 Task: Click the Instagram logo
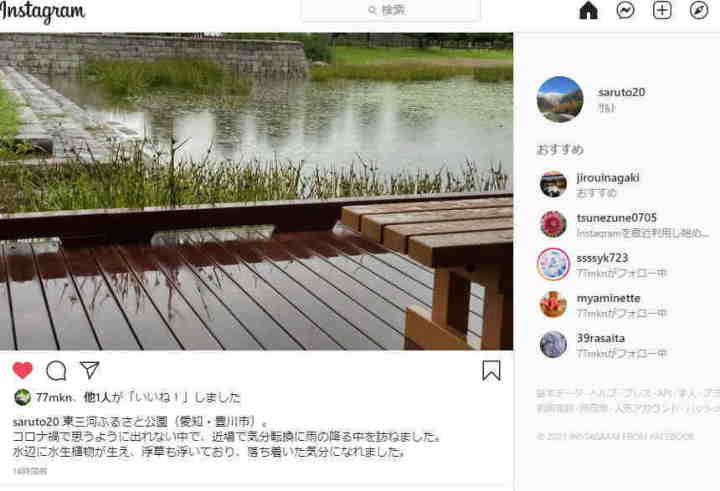(x=42, y=12)
